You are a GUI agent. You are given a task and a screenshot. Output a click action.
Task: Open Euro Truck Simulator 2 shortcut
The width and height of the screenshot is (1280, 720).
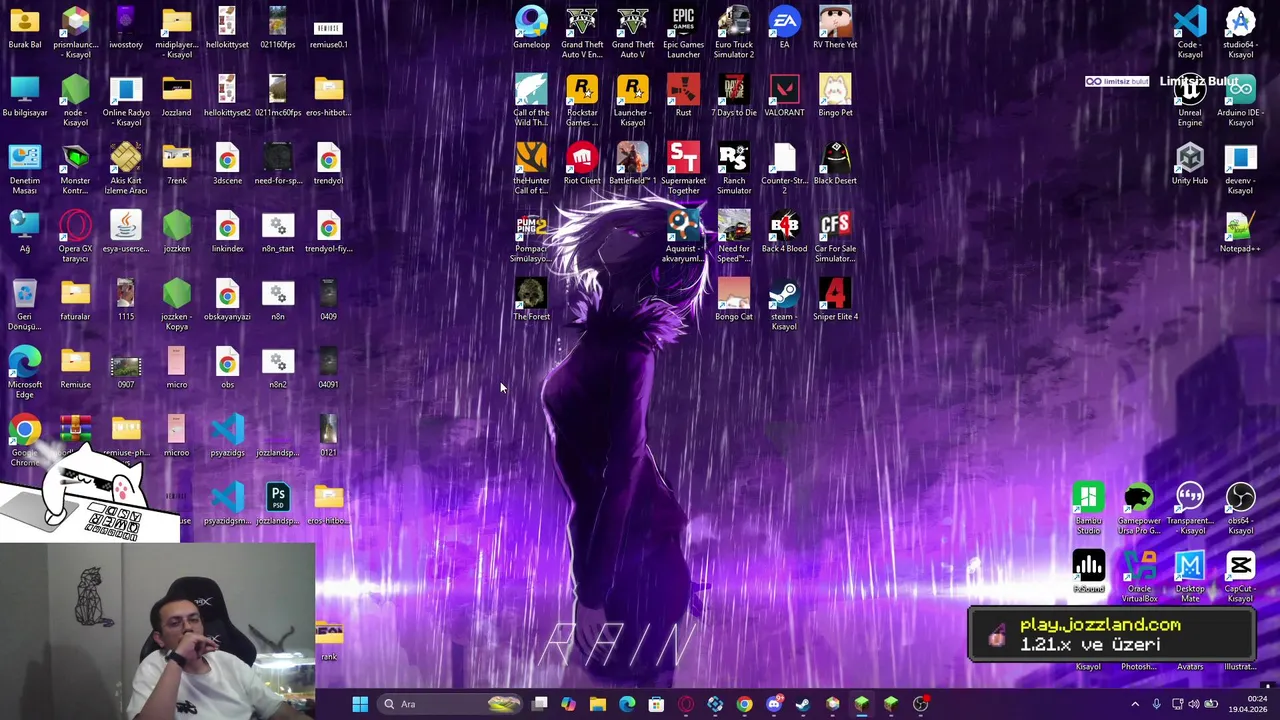pos(733,32)
